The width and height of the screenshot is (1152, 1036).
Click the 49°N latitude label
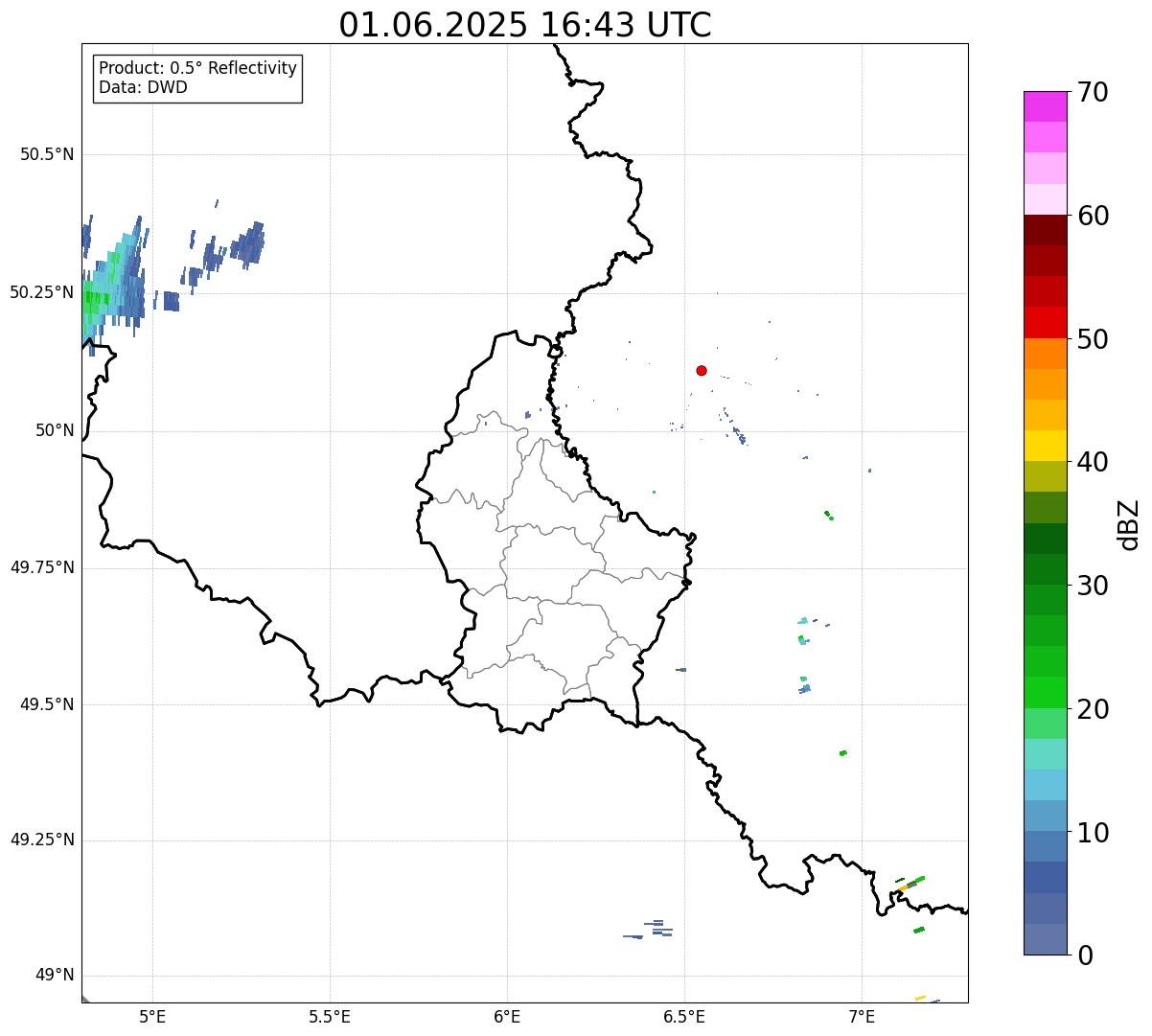pyautogui.click(x=53, y=975)
